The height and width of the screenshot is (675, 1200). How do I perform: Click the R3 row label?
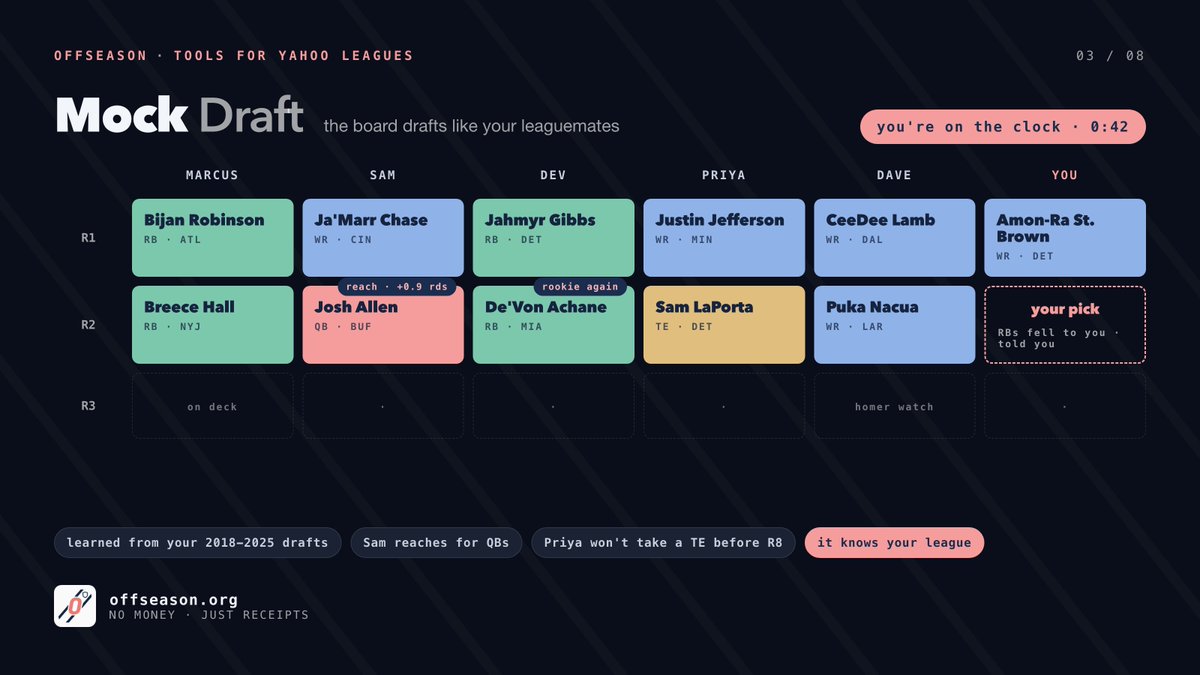tap(89, 406)
